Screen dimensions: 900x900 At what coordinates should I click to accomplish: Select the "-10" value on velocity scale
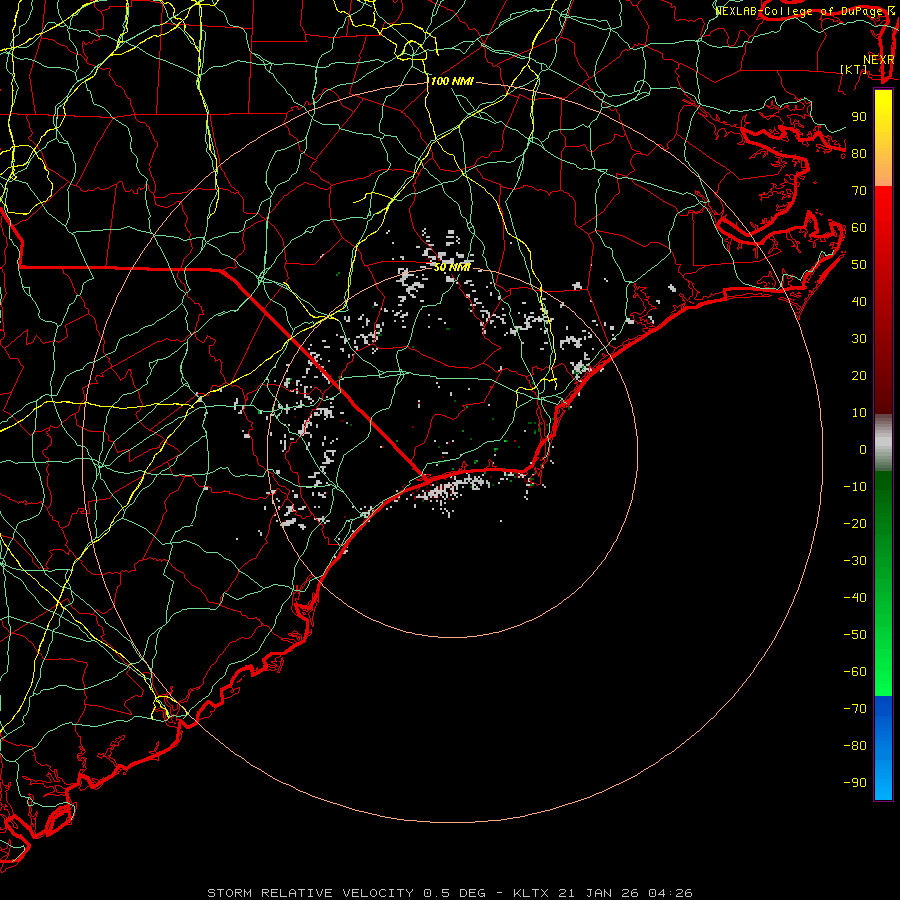point(855,487)
